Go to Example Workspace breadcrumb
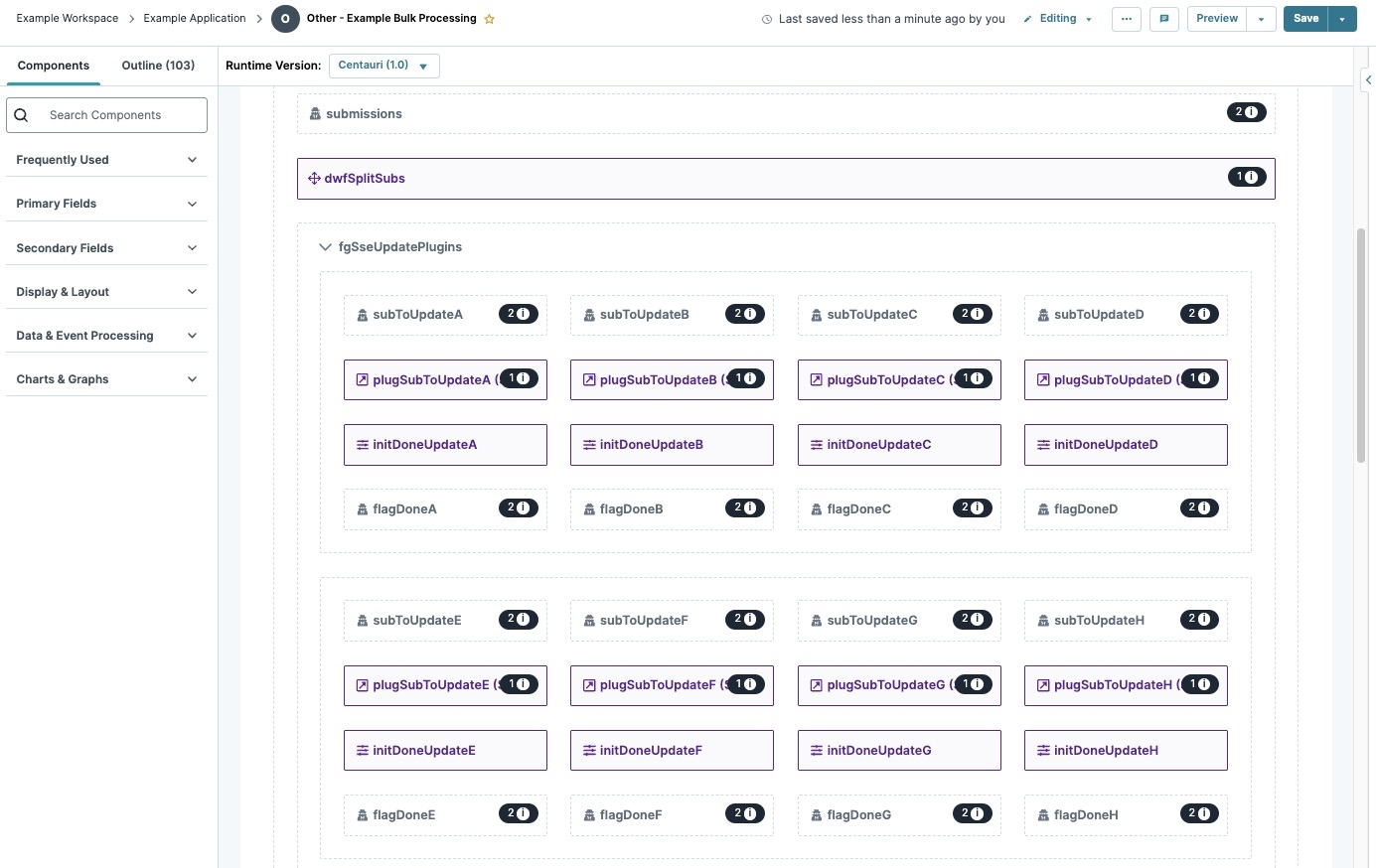Image resolution: width=1376 pixels, height=868 pixels. pyautogui.click(x=68, y=19)
